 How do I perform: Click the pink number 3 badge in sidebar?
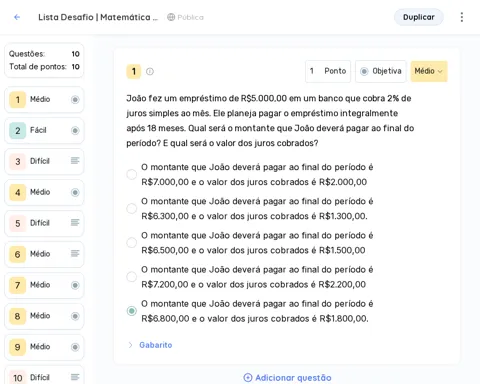18,161
